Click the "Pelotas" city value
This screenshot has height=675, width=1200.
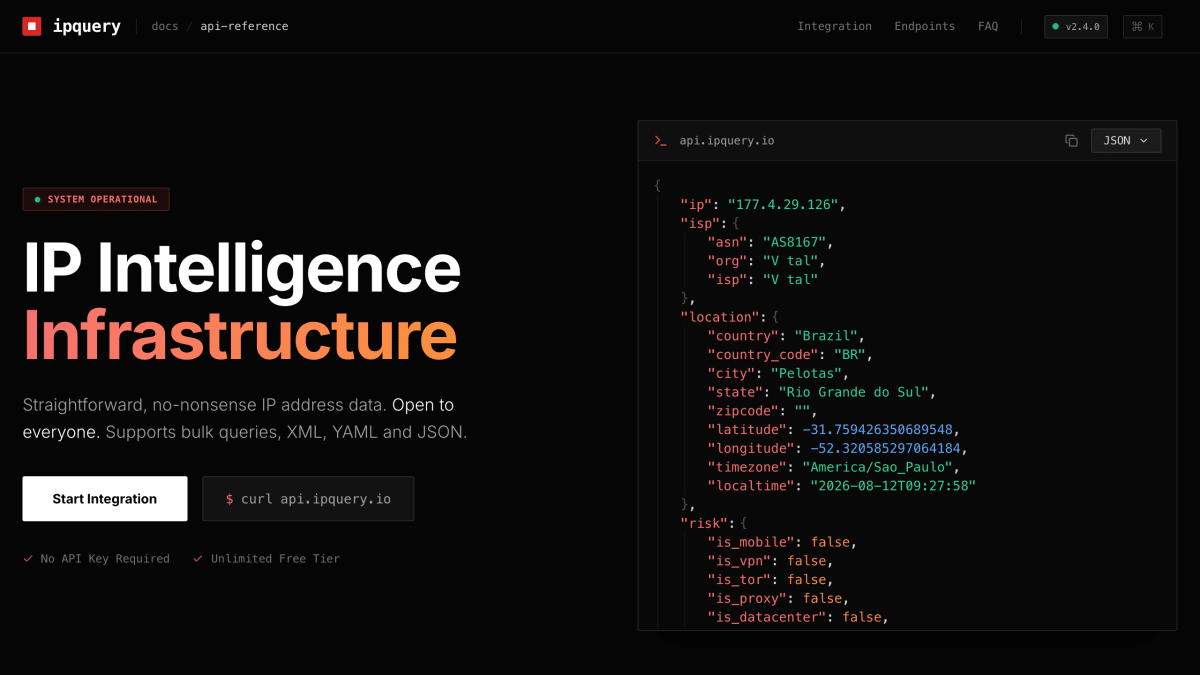(x=806, y=373)
